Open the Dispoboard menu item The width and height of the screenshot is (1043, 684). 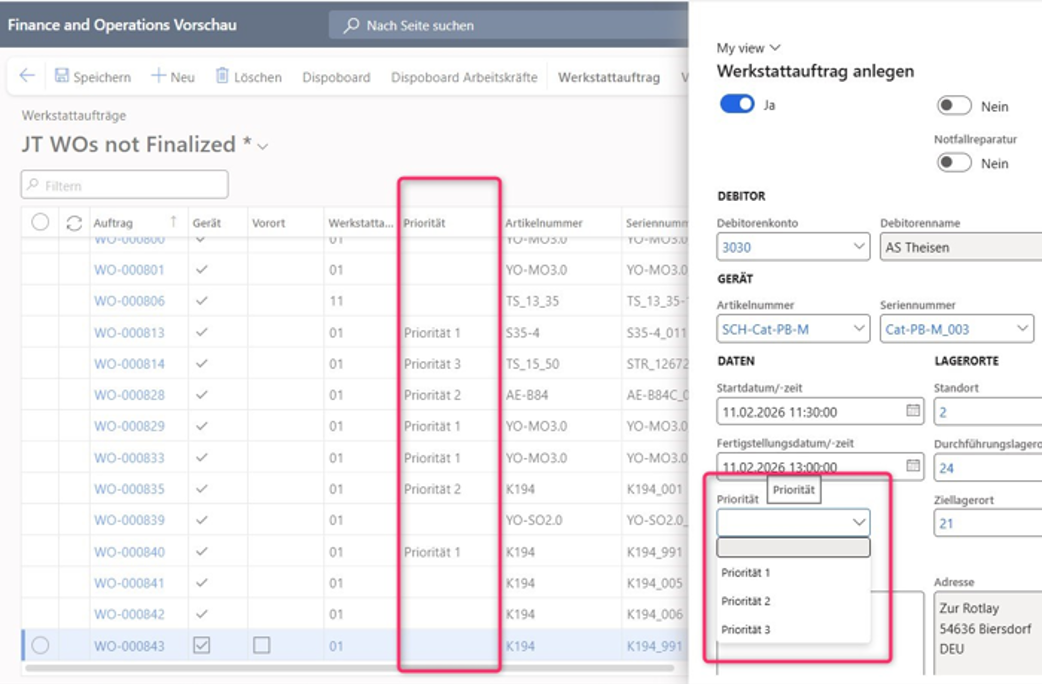[336, 77]
